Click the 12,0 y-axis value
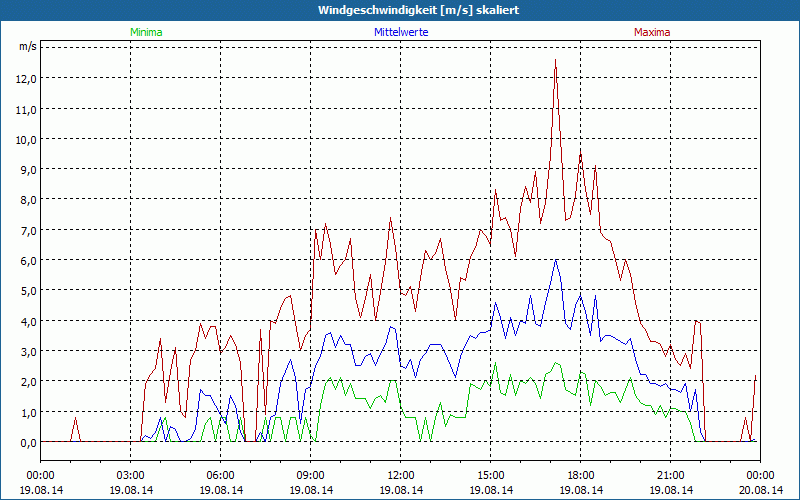 tap(28, 79)
